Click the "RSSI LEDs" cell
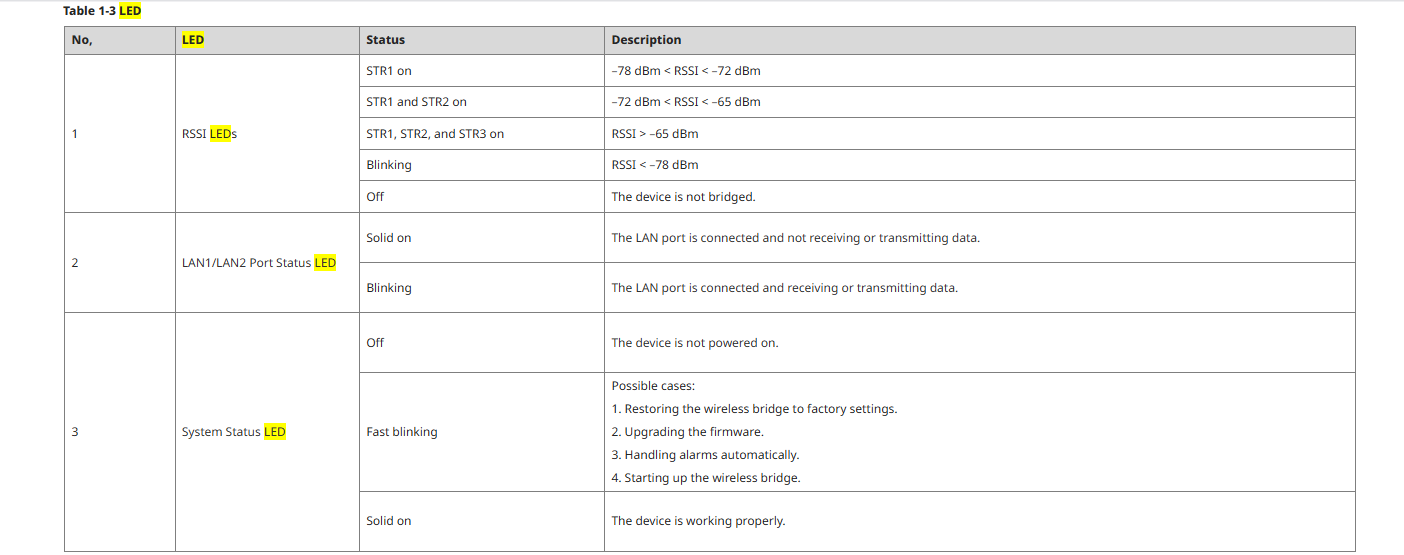The image size is (1404, 555). tap(209, 133)
